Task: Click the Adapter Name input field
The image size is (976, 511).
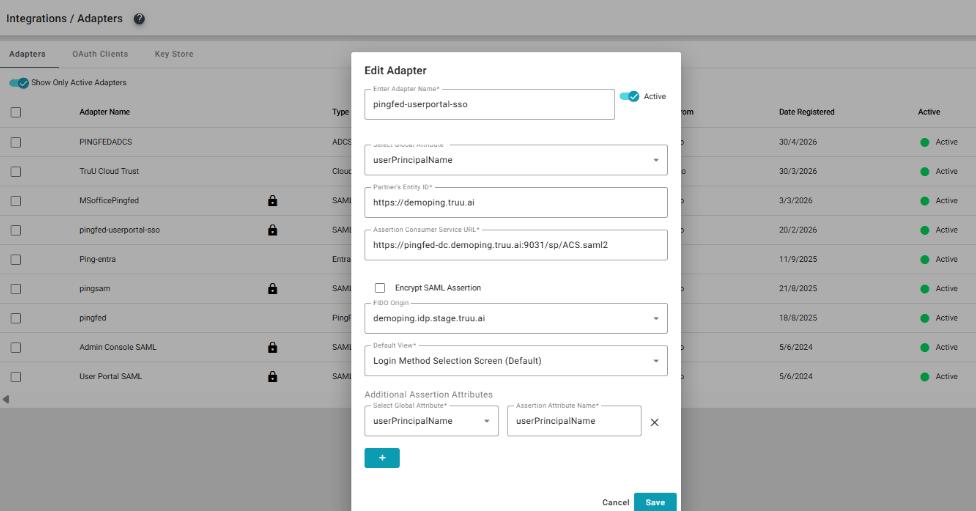Action: [x=489, y=104]
